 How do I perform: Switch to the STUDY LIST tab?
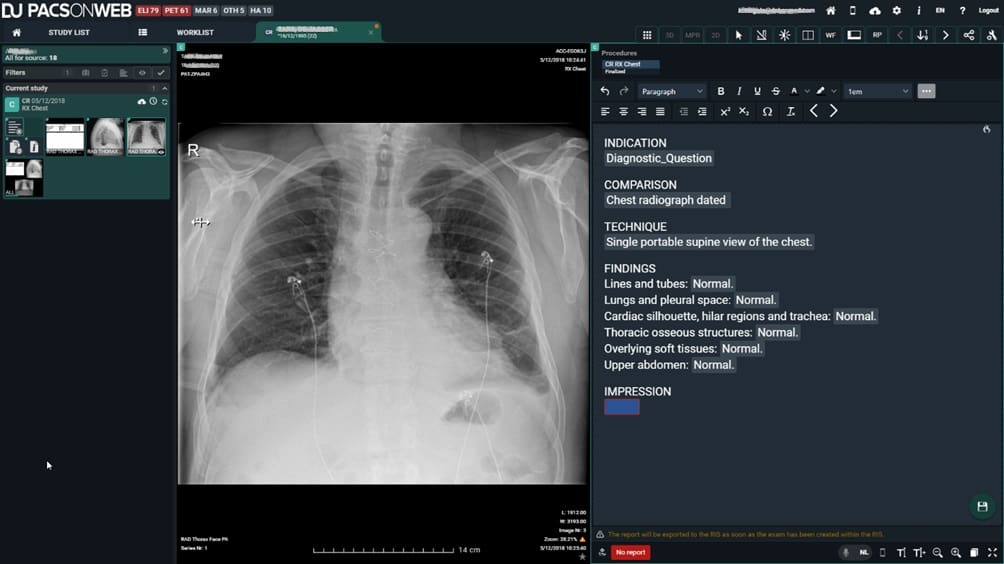pyautogui.click(x=69, y=33)
